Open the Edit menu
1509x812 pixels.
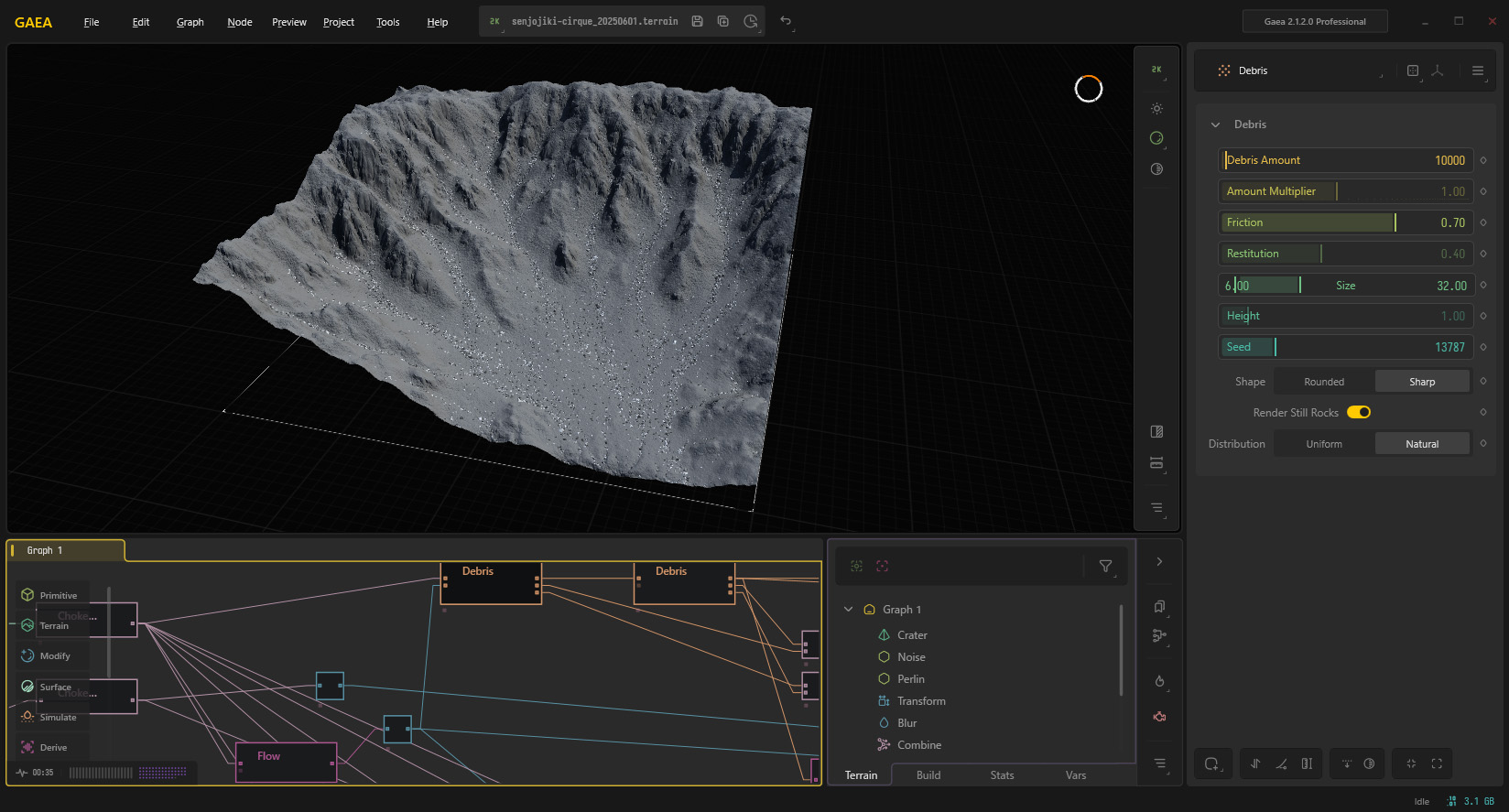[x=140, y=22]
